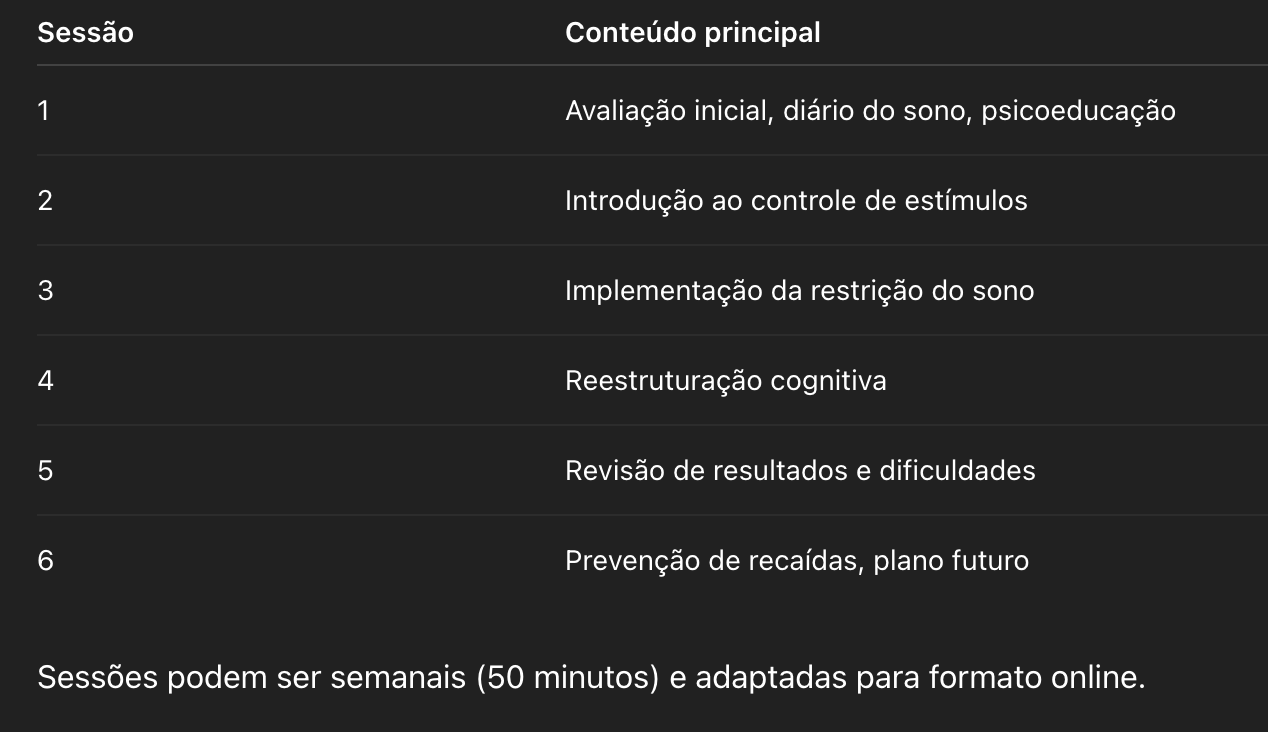Select session number 2 cell

45,200
